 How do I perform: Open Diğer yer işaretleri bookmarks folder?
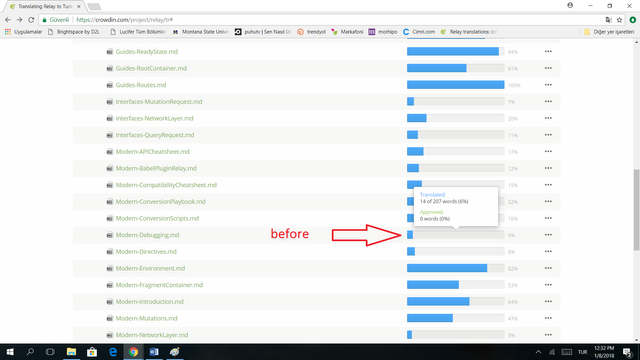[x=609, y=32]
